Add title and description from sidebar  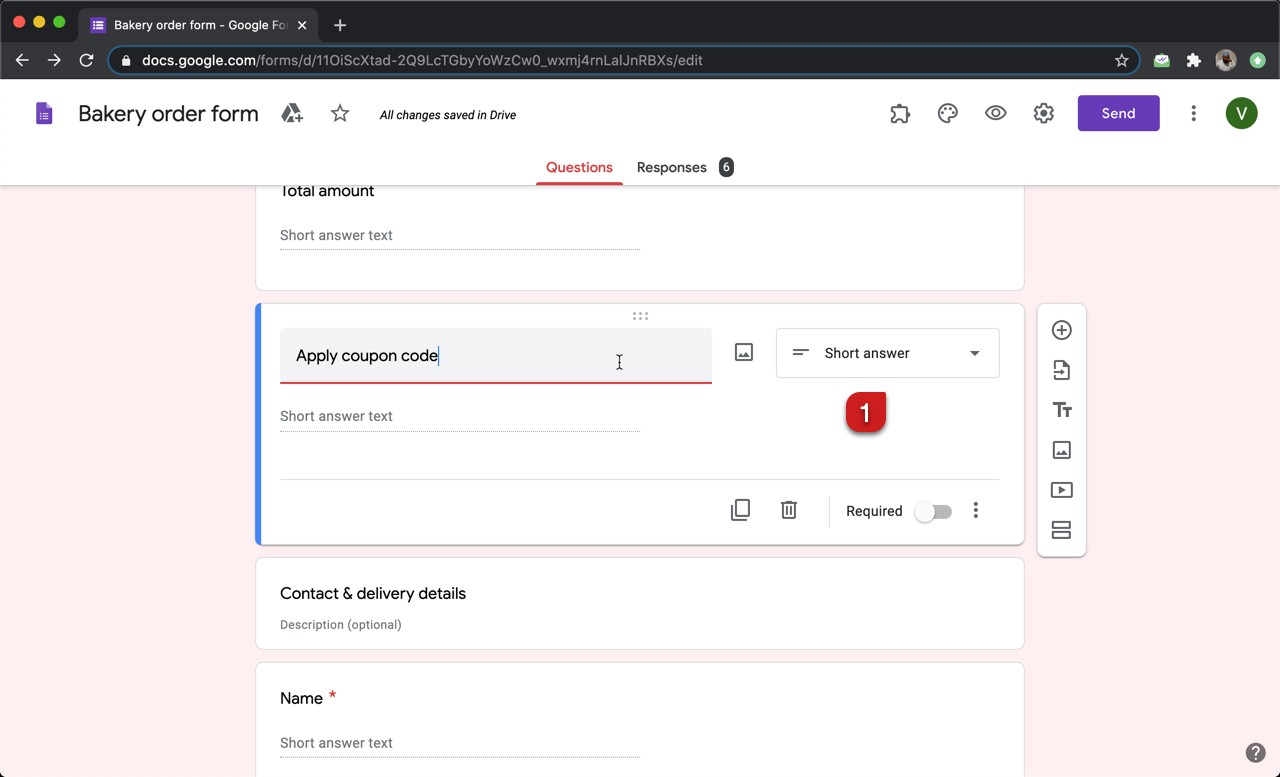1061,410
